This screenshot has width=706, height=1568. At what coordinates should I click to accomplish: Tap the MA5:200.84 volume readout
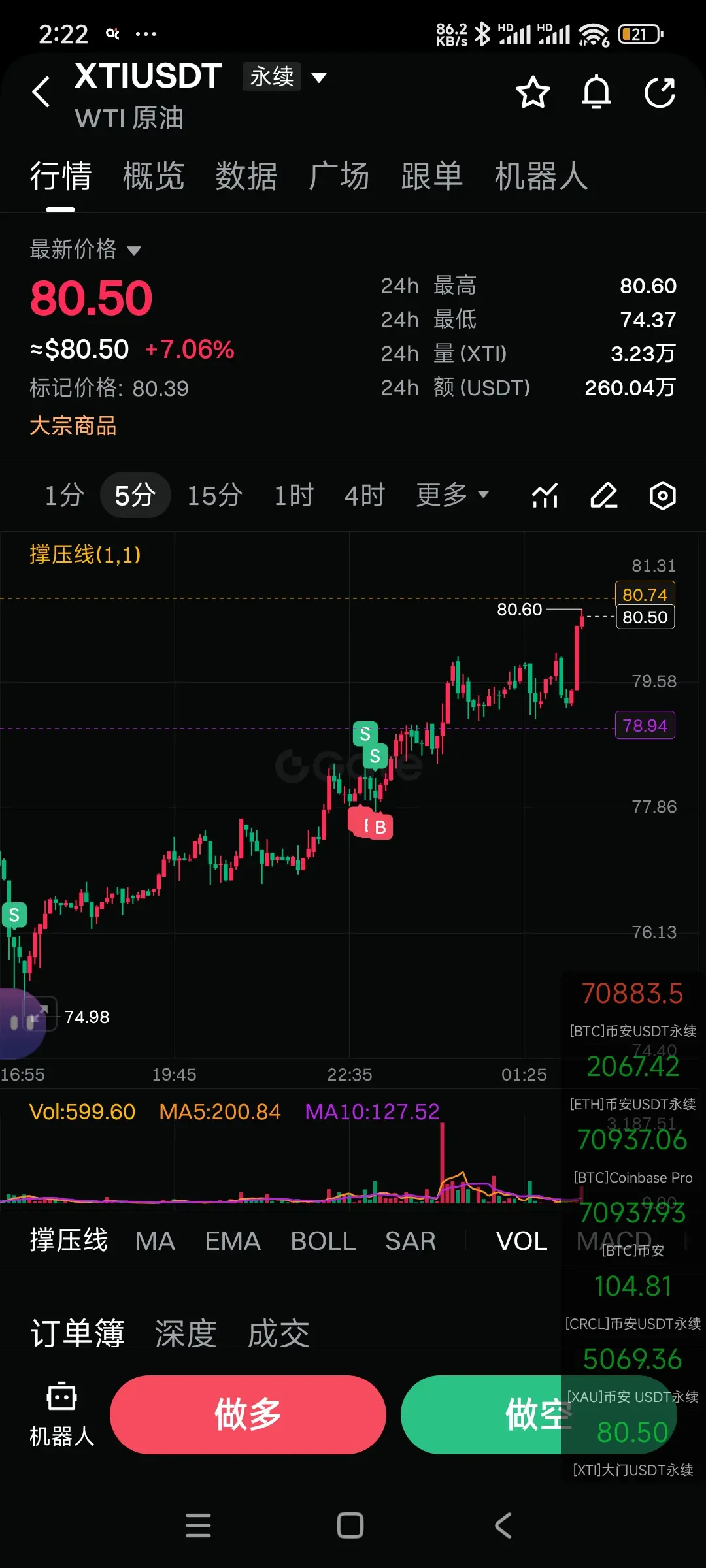(x=220, y=1111)
